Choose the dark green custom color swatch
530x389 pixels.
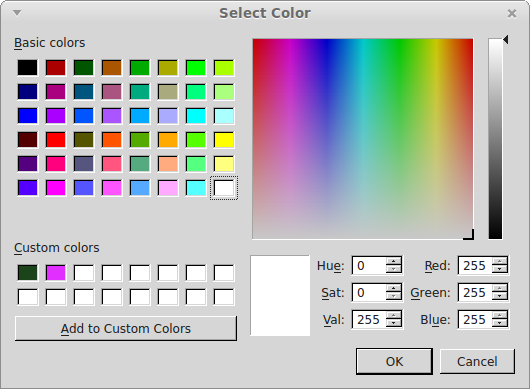coord(28,273)
